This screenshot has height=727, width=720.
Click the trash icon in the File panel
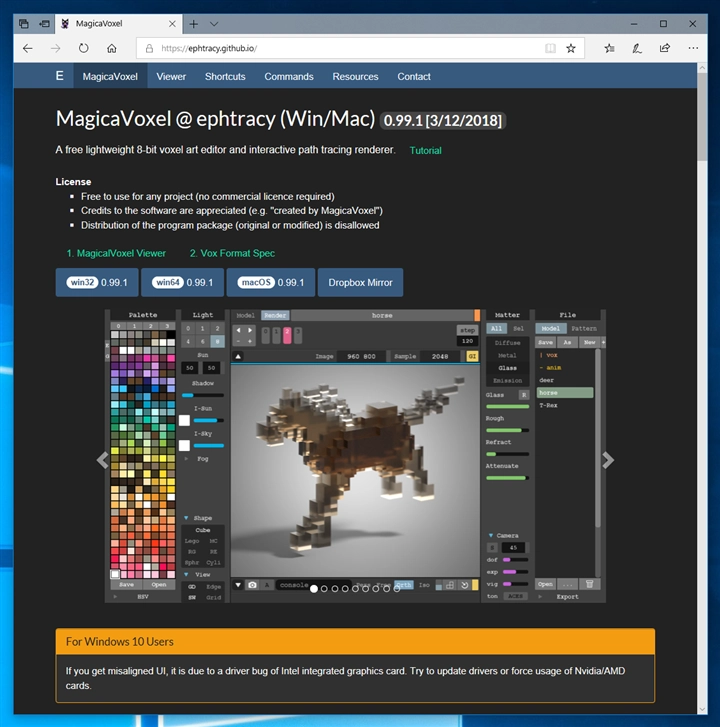(x=589, y=584)
